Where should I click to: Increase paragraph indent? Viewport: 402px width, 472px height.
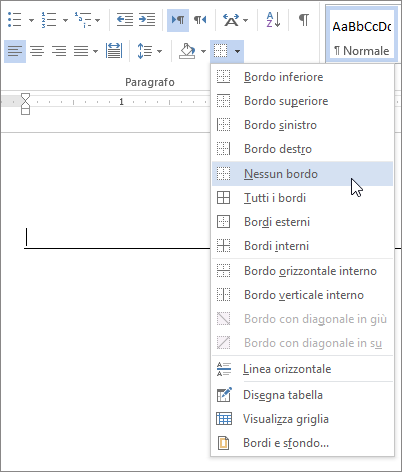coord(147,20)
